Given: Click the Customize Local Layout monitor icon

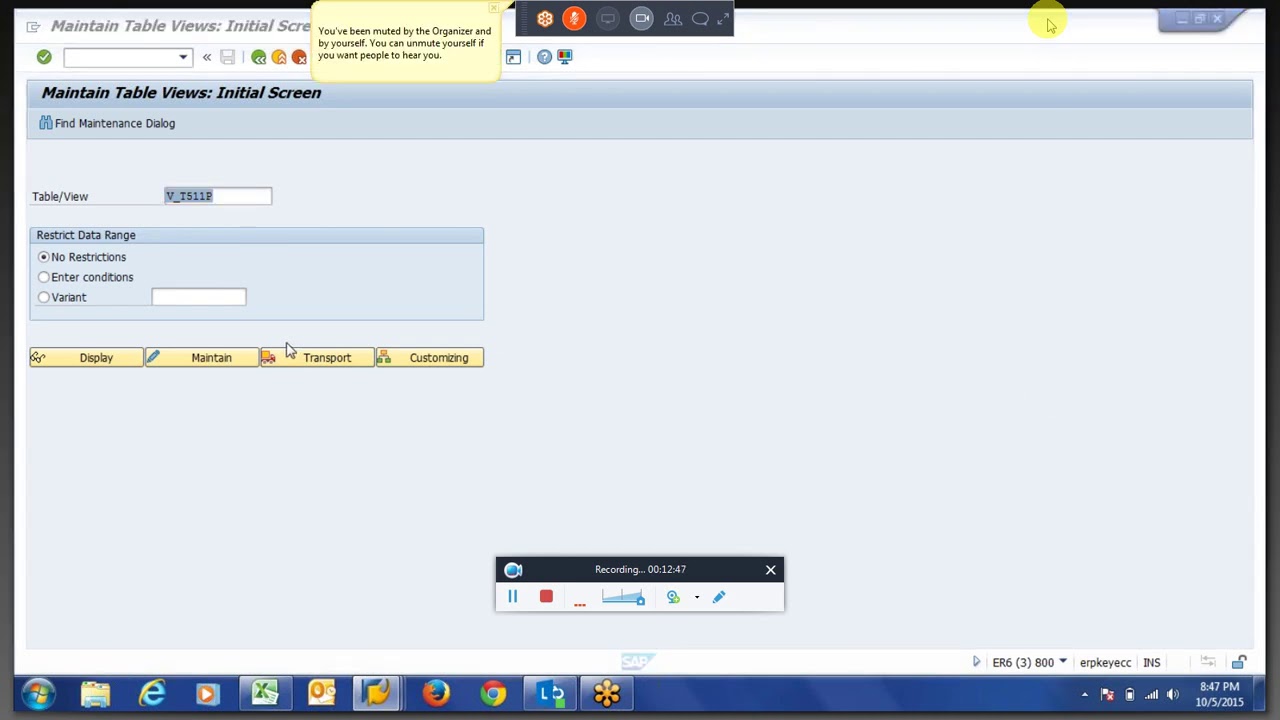Looking at the screenshot, I should [565, 57].
